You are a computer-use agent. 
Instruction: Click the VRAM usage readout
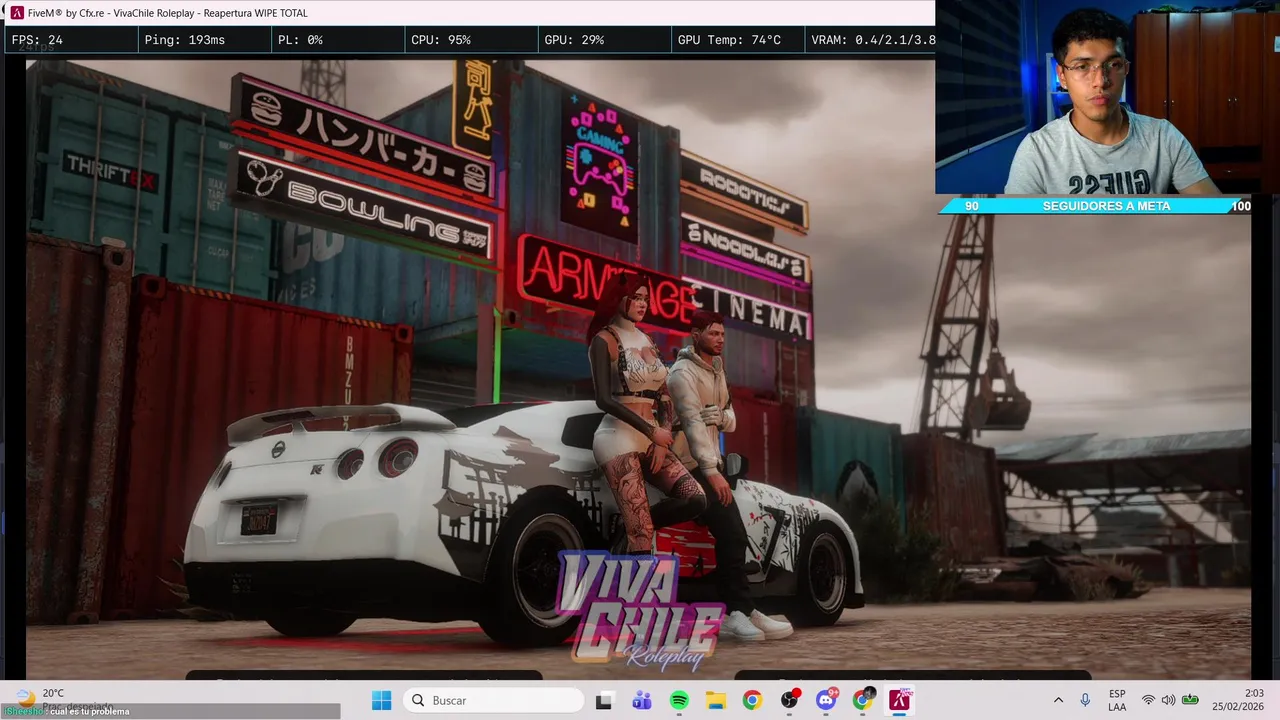pyautogui.click(x=873, y=40)
